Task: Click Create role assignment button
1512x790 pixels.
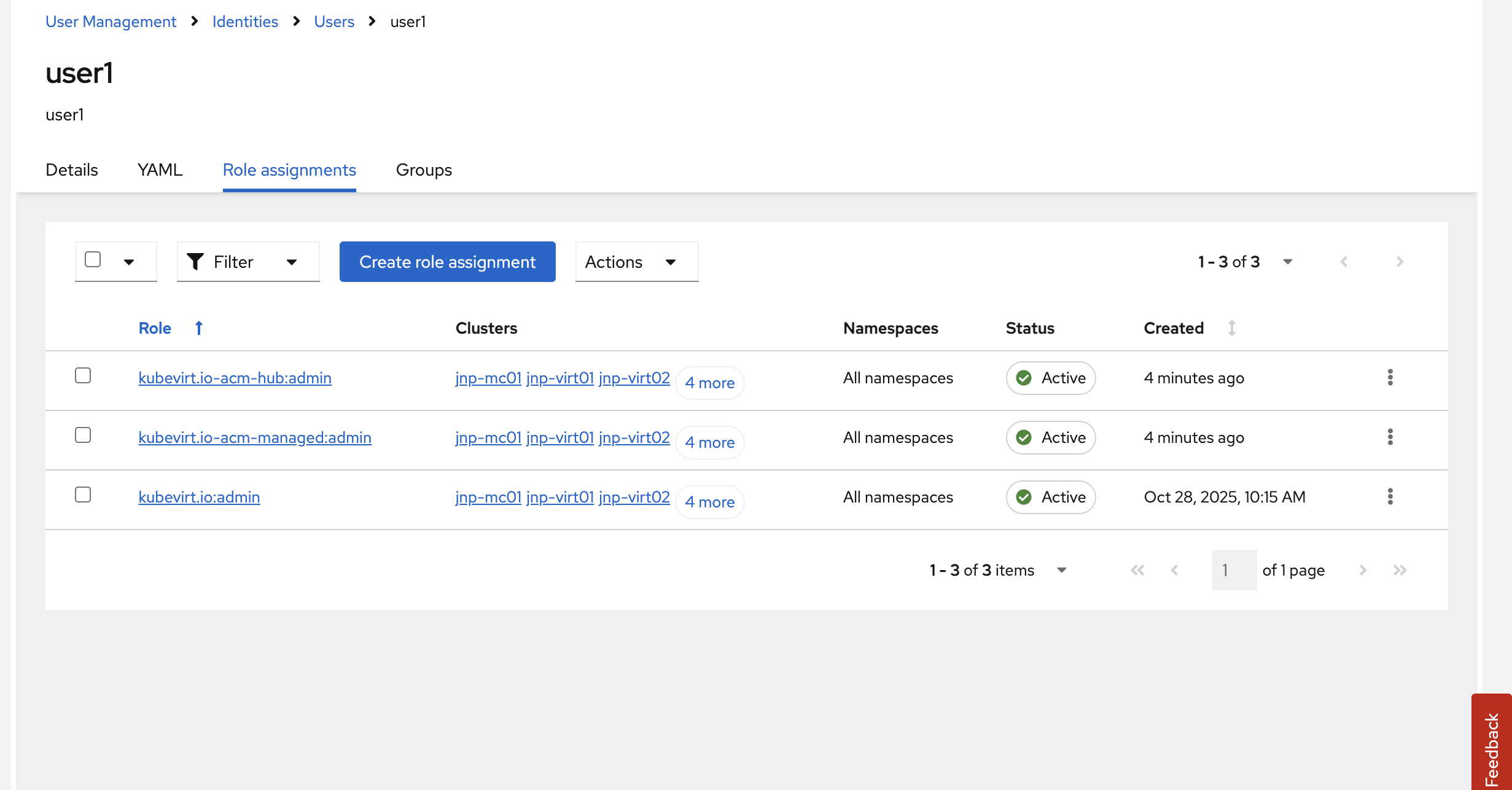Action: coord(447,262)
